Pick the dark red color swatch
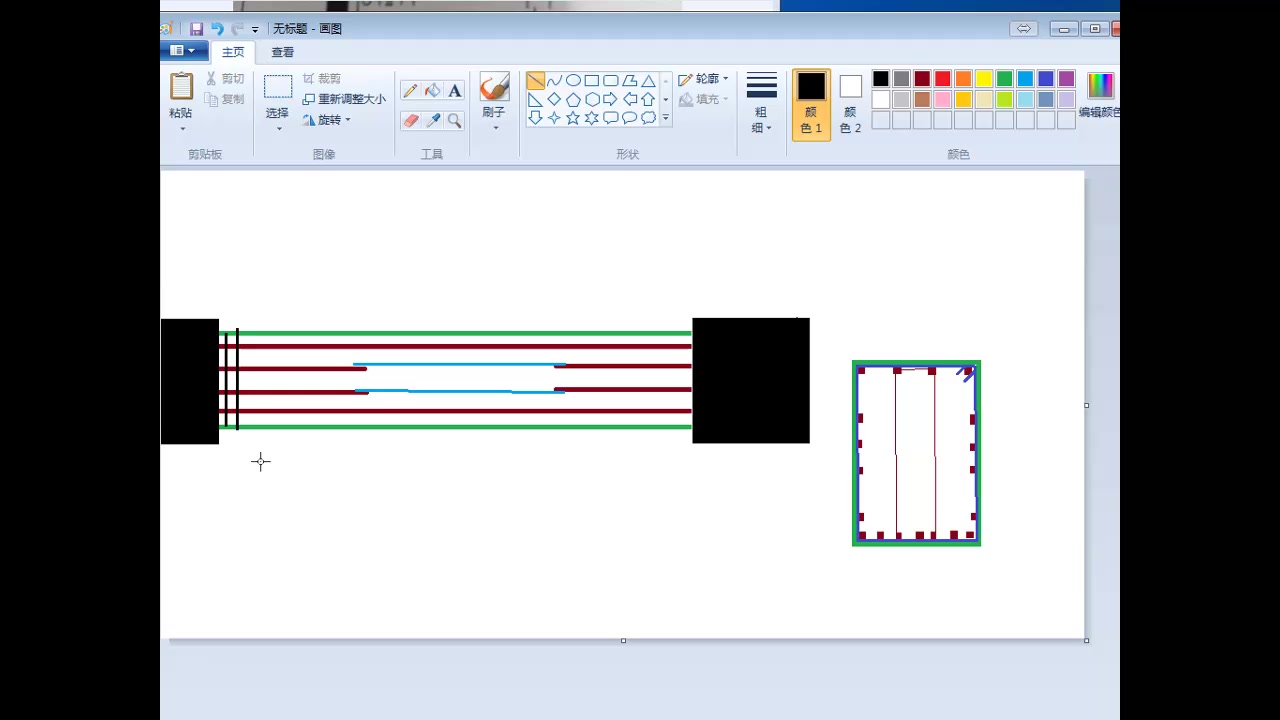This screenshot has height=720, width=1280. pos(922,79)
